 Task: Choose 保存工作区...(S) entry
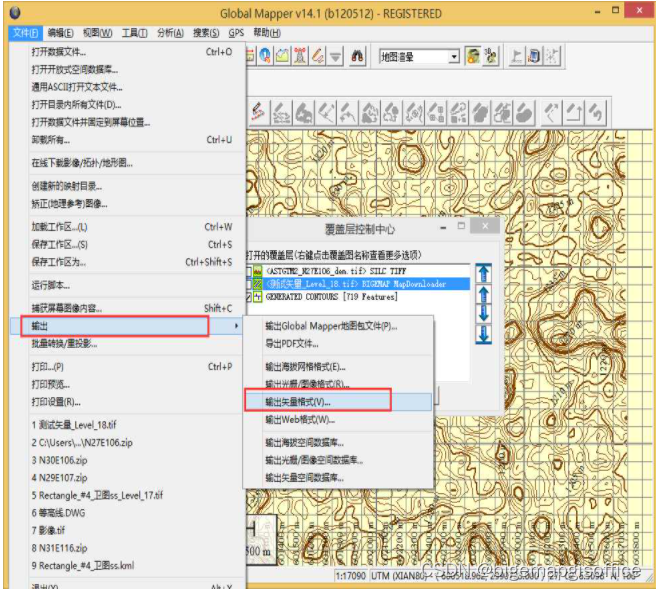128,244
